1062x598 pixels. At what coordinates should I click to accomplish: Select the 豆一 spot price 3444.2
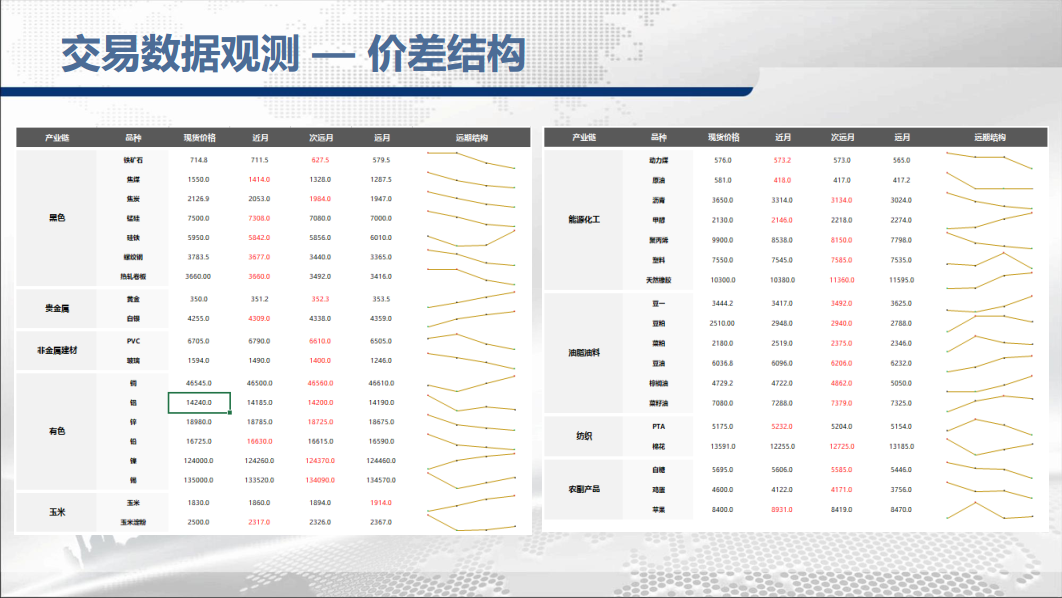tap(723, 303)
